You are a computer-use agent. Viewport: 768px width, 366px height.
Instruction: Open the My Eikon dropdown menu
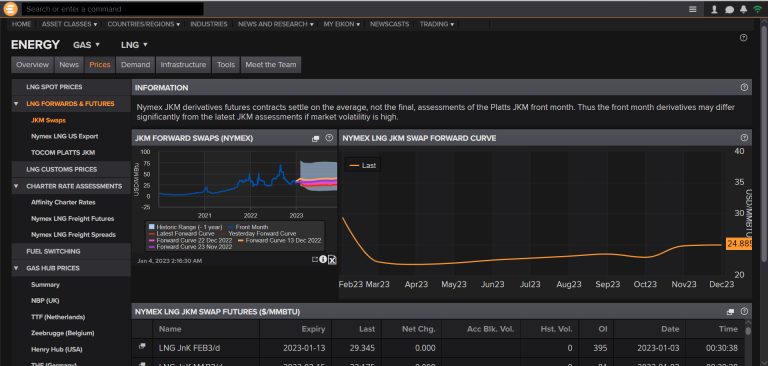click(x=342, y=24)
